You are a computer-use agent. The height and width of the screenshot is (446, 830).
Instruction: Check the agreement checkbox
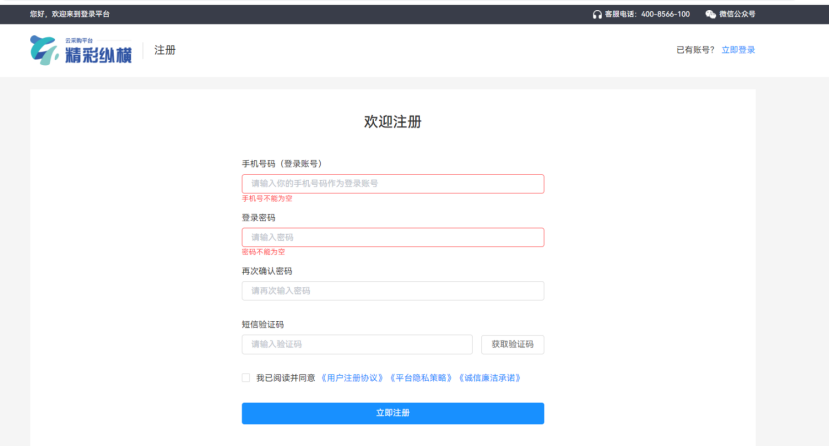pos(246,378)
